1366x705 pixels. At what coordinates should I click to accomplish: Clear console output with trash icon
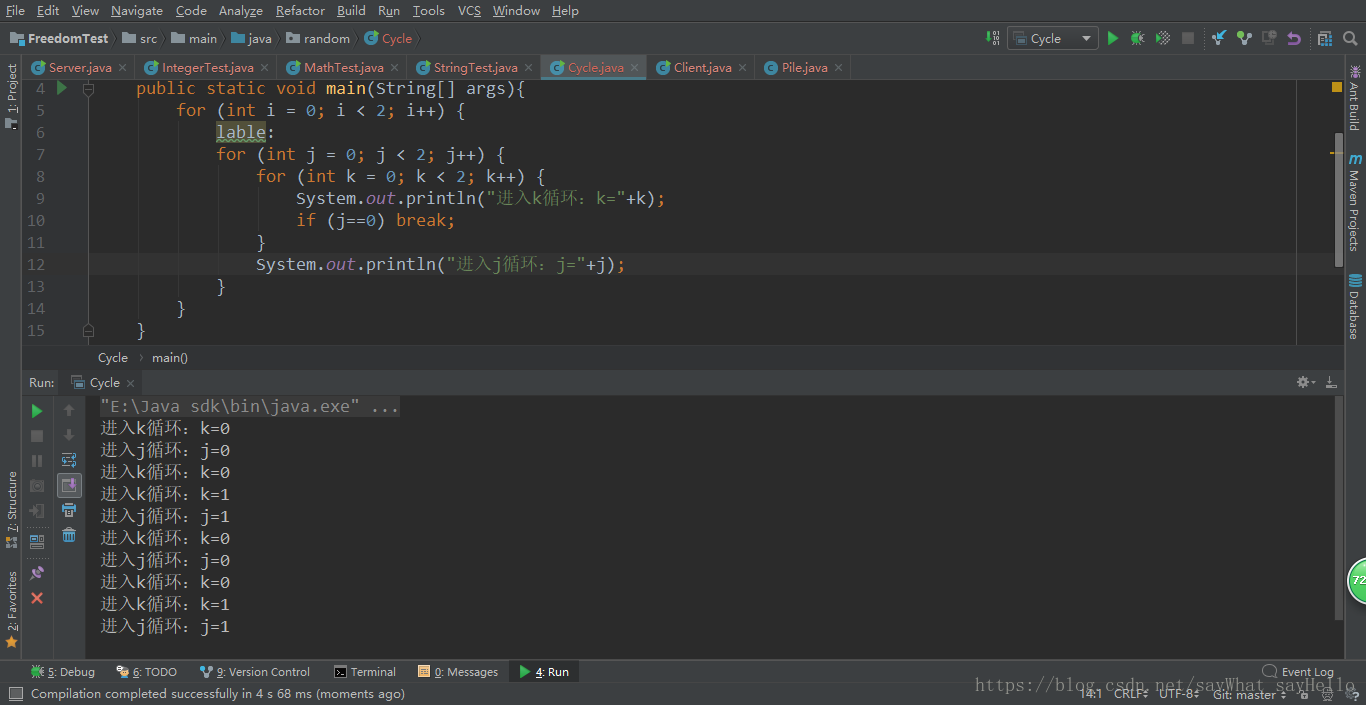69,535
